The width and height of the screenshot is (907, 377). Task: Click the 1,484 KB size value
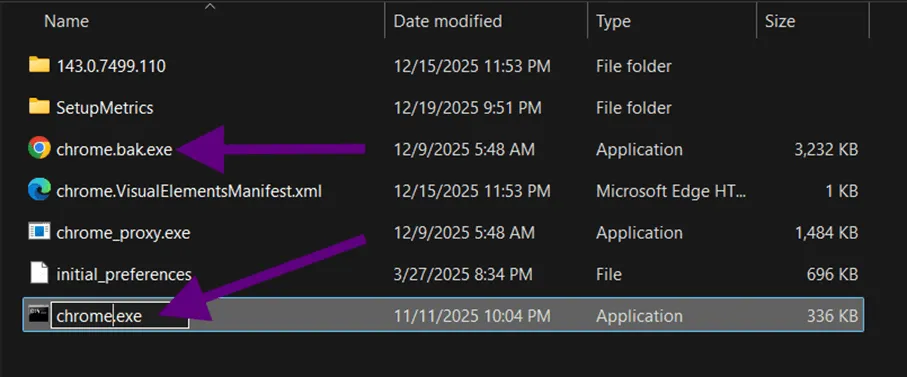(x=827, y=233)
